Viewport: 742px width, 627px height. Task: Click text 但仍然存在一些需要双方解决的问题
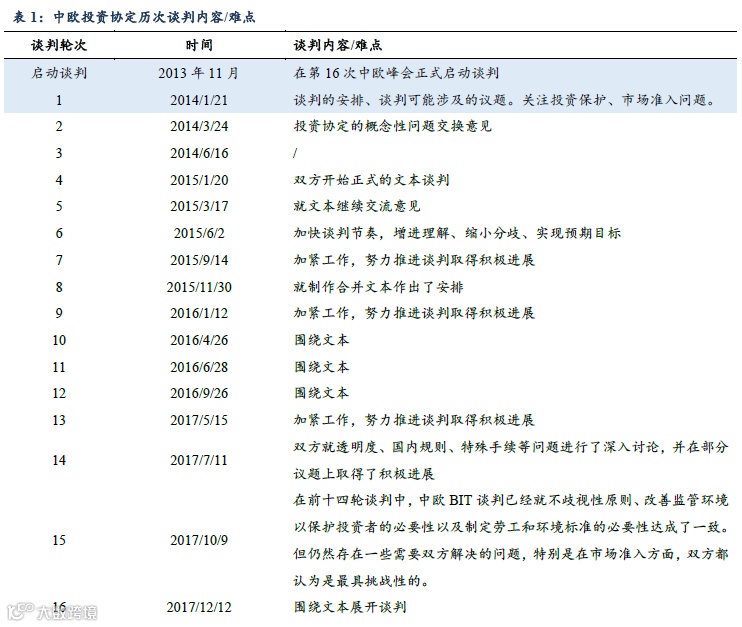(407, 554)
